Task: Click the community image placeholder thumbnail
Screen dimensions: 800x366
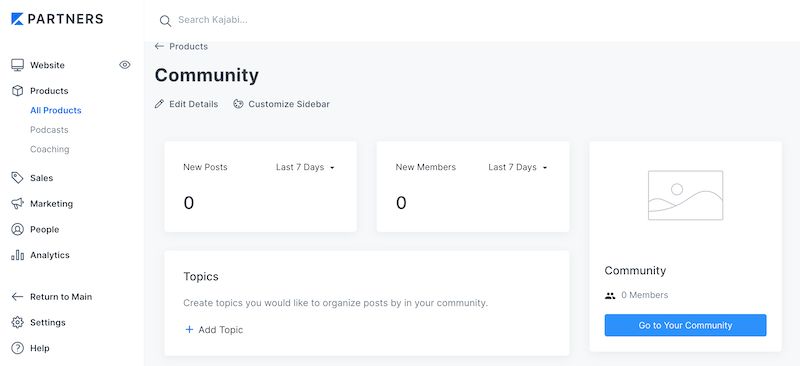Action: [x=685, y=195]
